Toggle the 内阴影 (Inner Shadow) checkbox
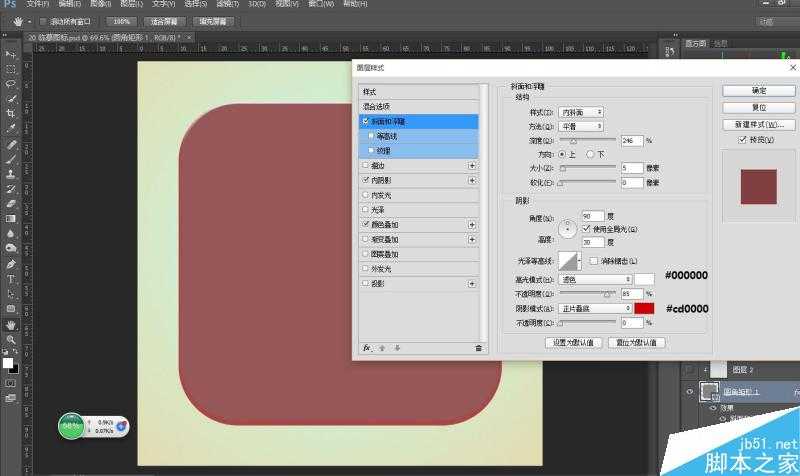This screenshot has width=800, height=476. tap(366, 180)
